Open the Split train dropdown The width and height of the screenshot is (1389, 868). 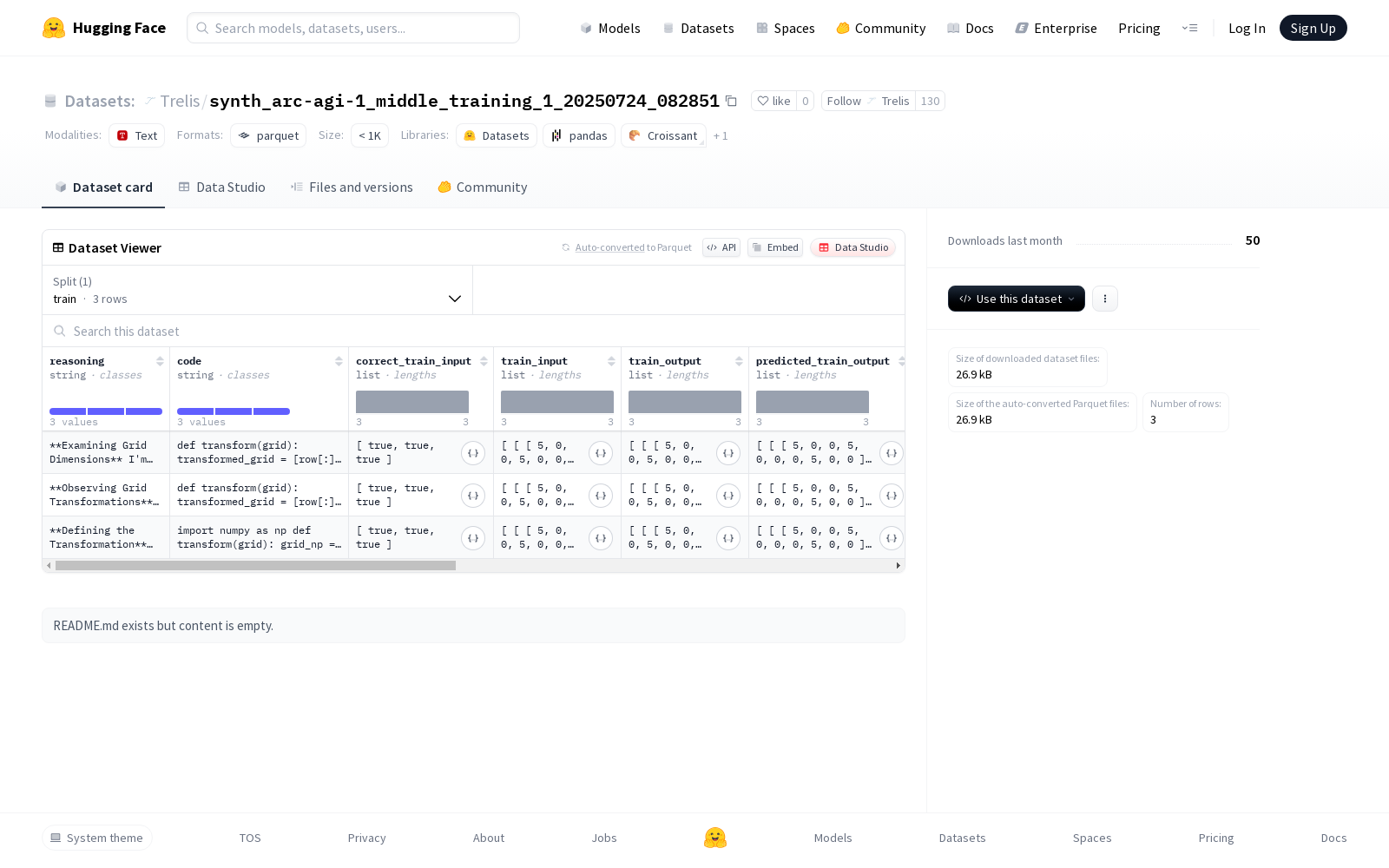257,290
